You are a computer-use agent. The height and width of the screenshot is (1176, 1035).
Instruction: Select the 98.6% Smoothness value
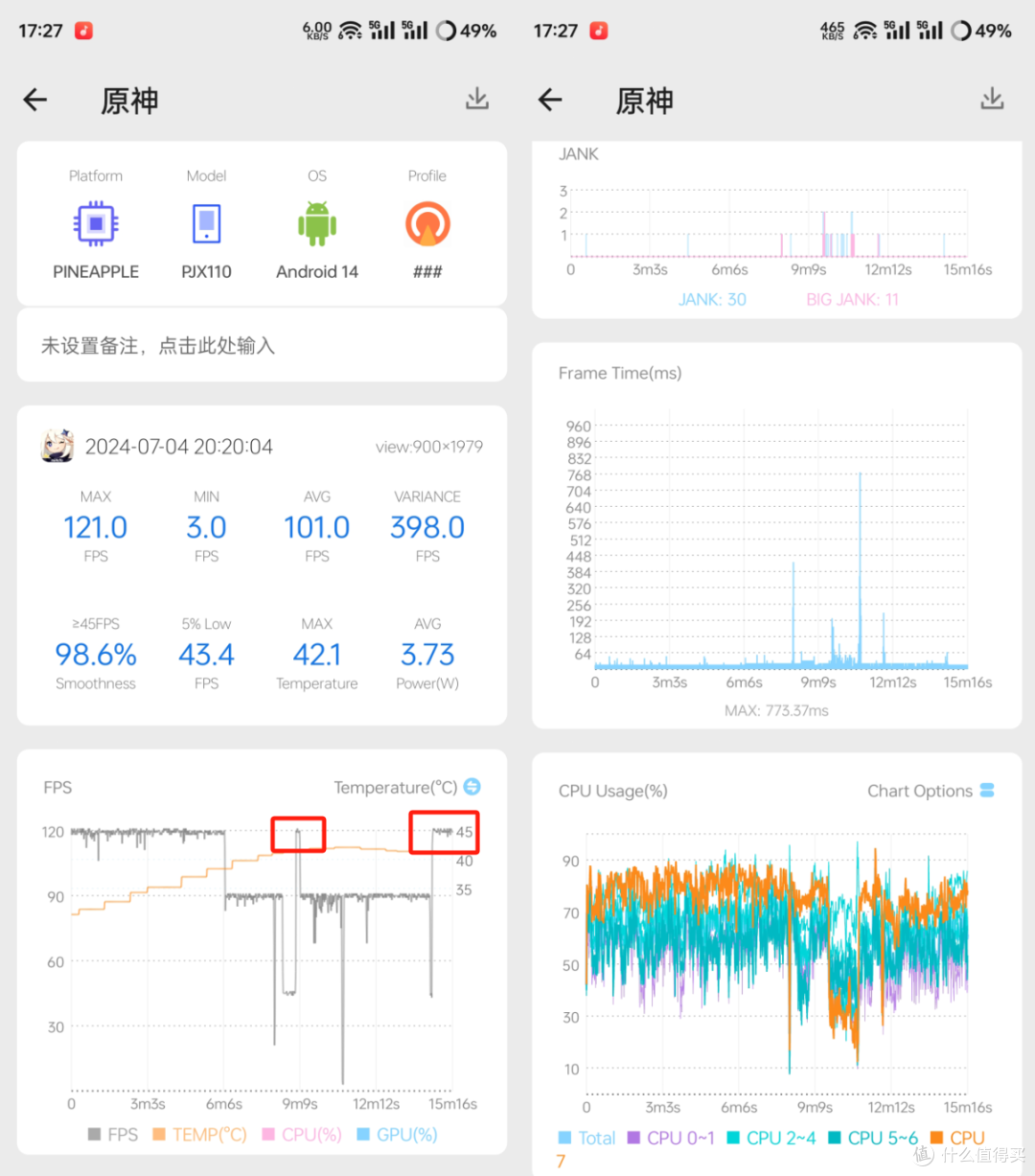coord(96,655)
